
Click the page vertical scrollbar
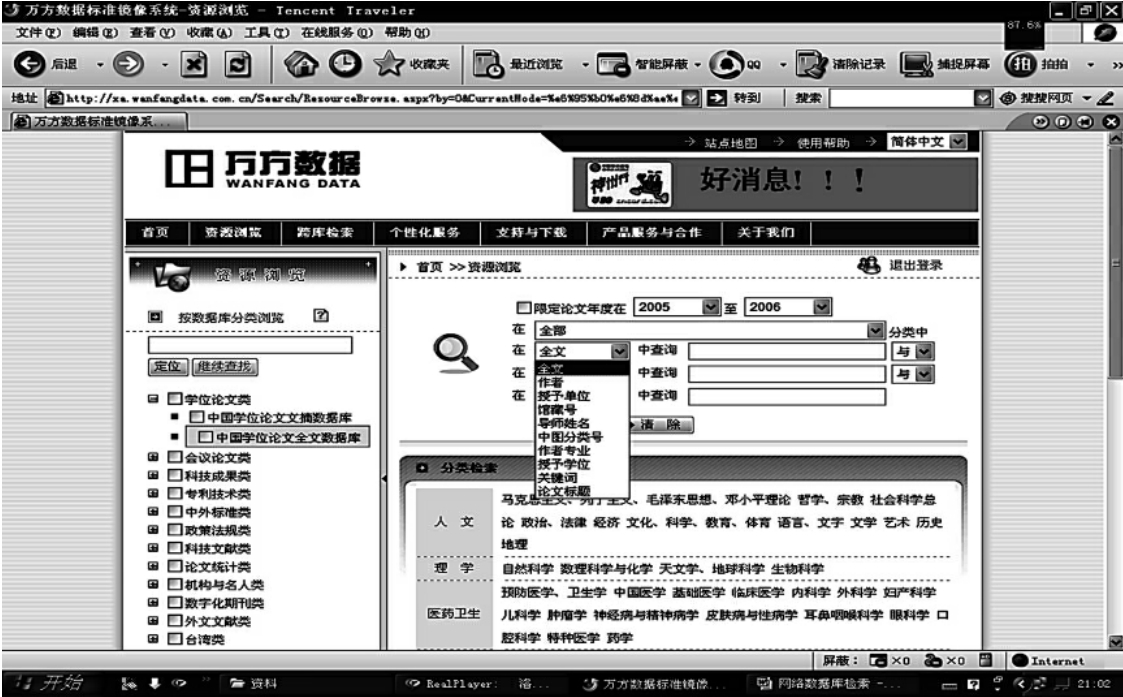pyautogui.click(x=1115, y=265)
